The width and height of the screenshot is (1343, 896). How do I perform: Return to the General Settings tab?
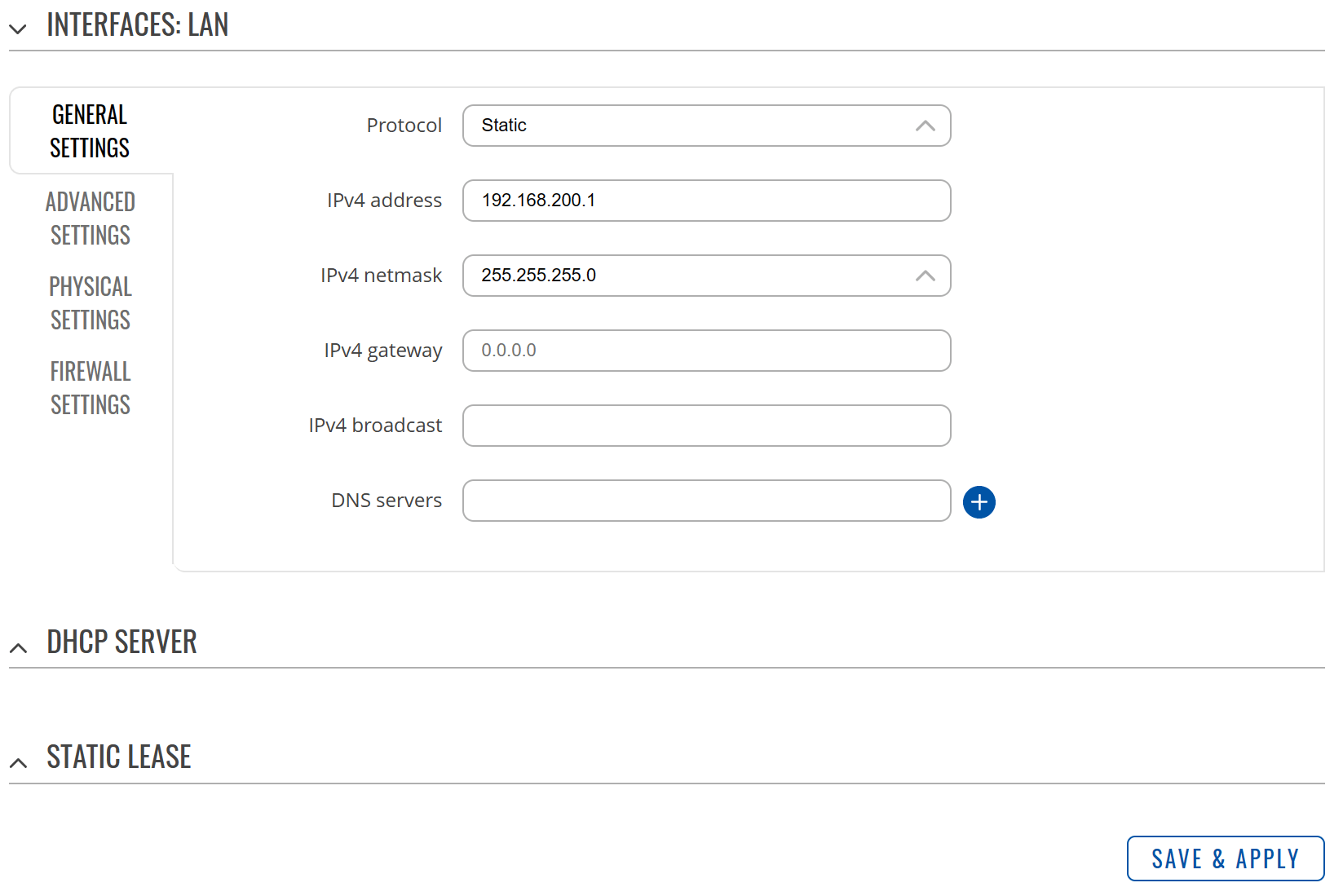point(90,131)
